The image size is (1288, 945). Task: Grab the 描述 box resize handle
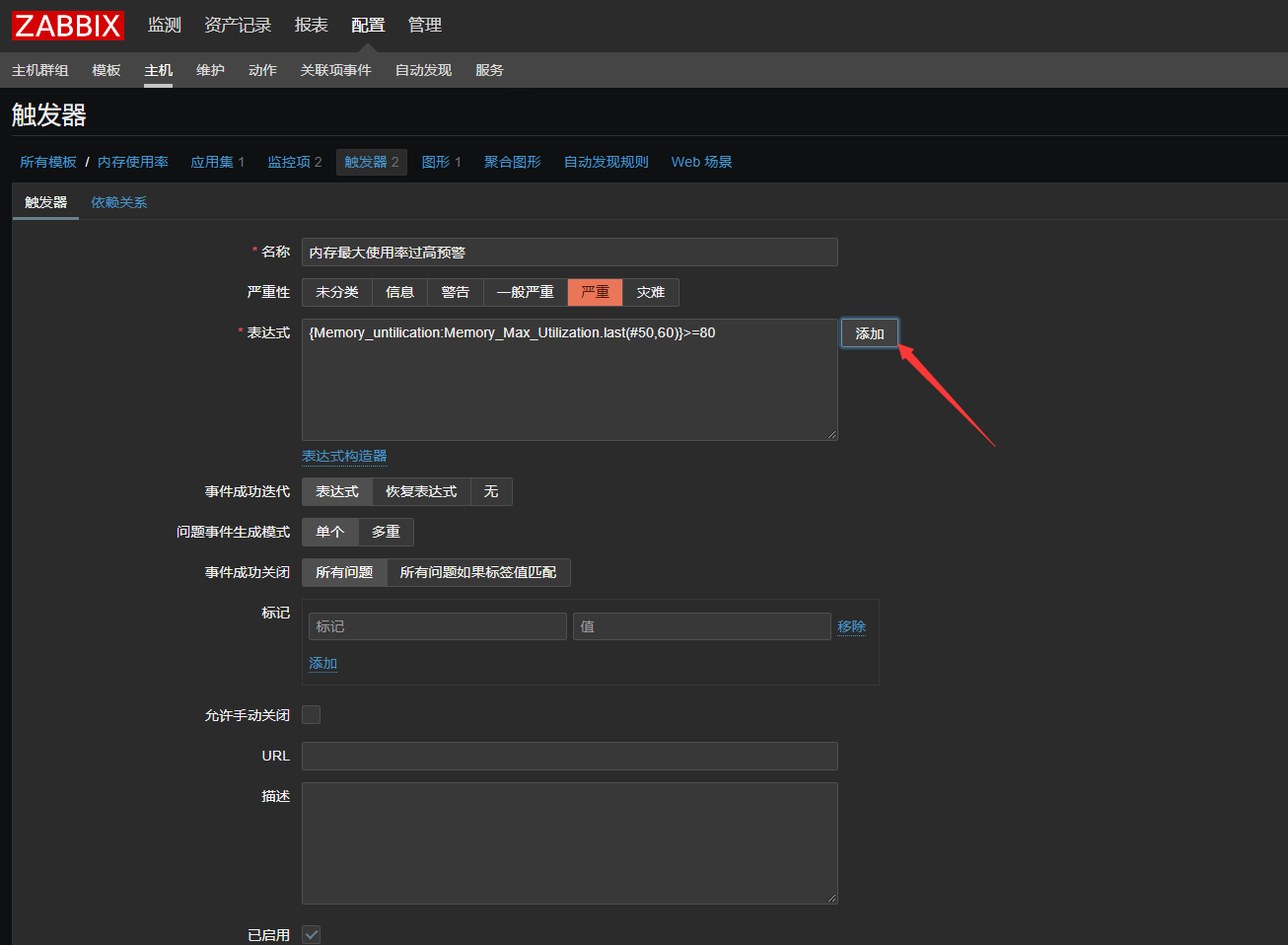831,898
